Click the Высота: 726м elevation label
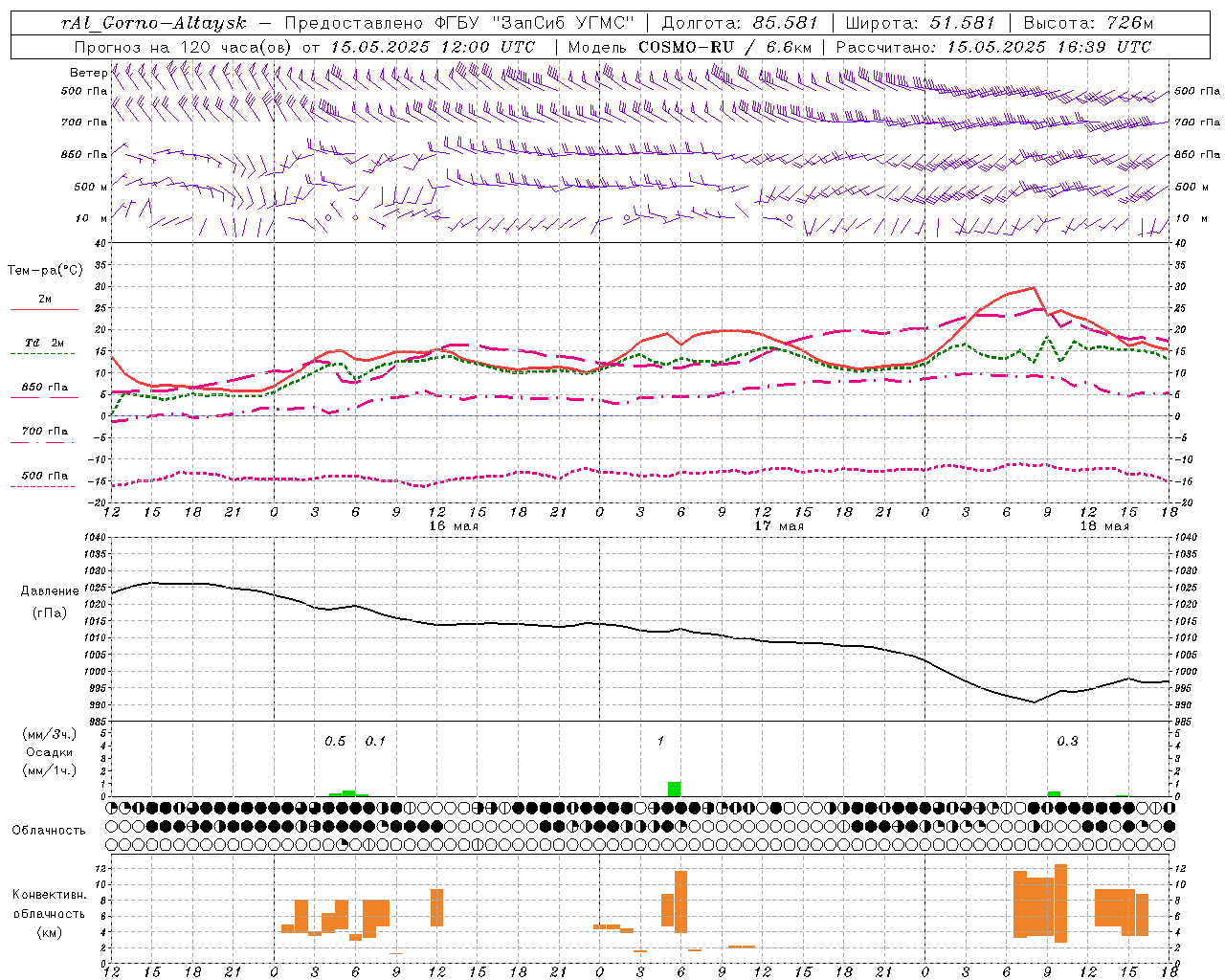1225x980 pixels. click(x=1088, y=23)
